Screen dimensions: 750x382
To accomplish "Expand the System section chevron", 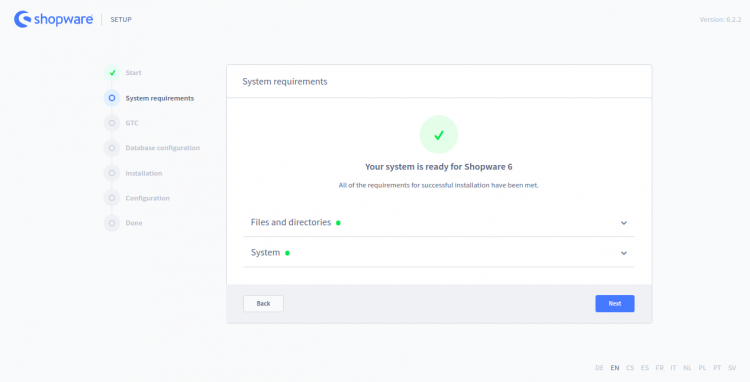I will pos(624,253).
